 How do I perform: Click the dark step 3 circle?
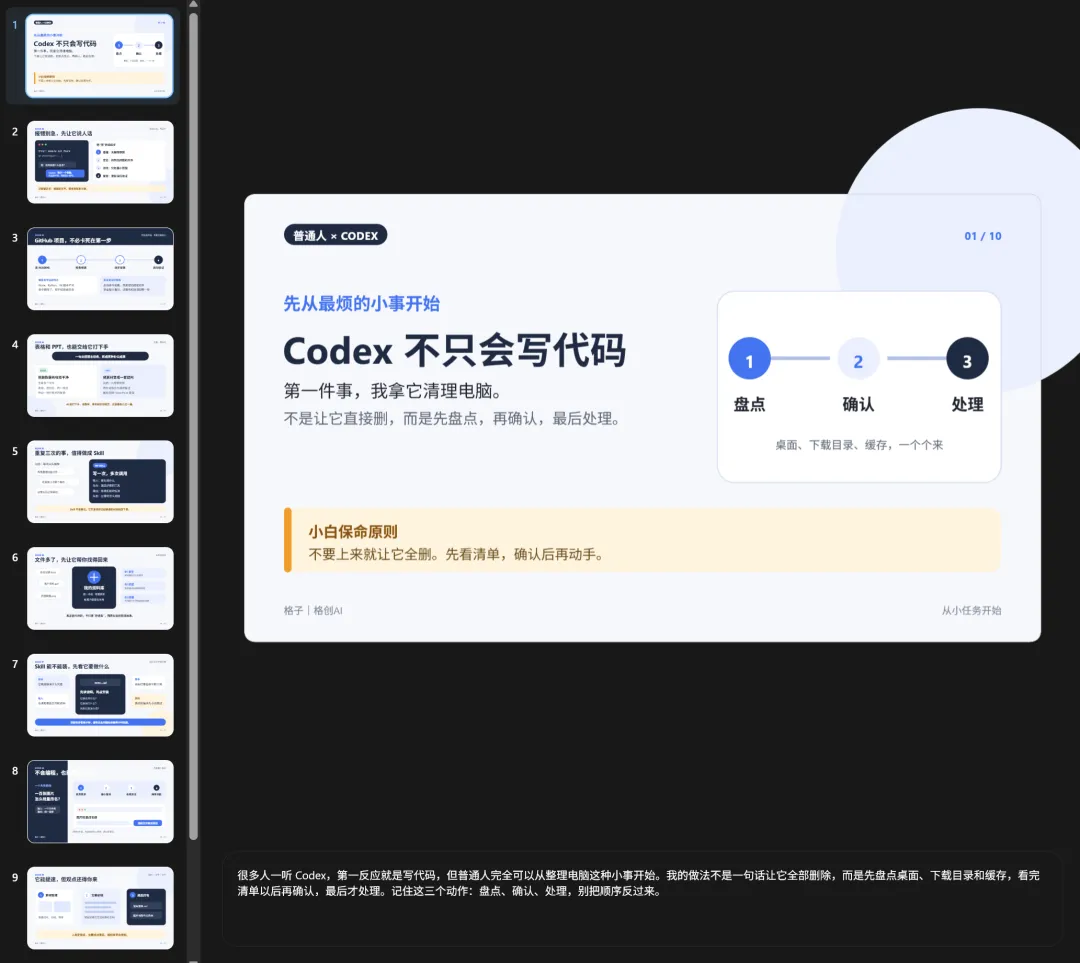(x=967, y=358)
